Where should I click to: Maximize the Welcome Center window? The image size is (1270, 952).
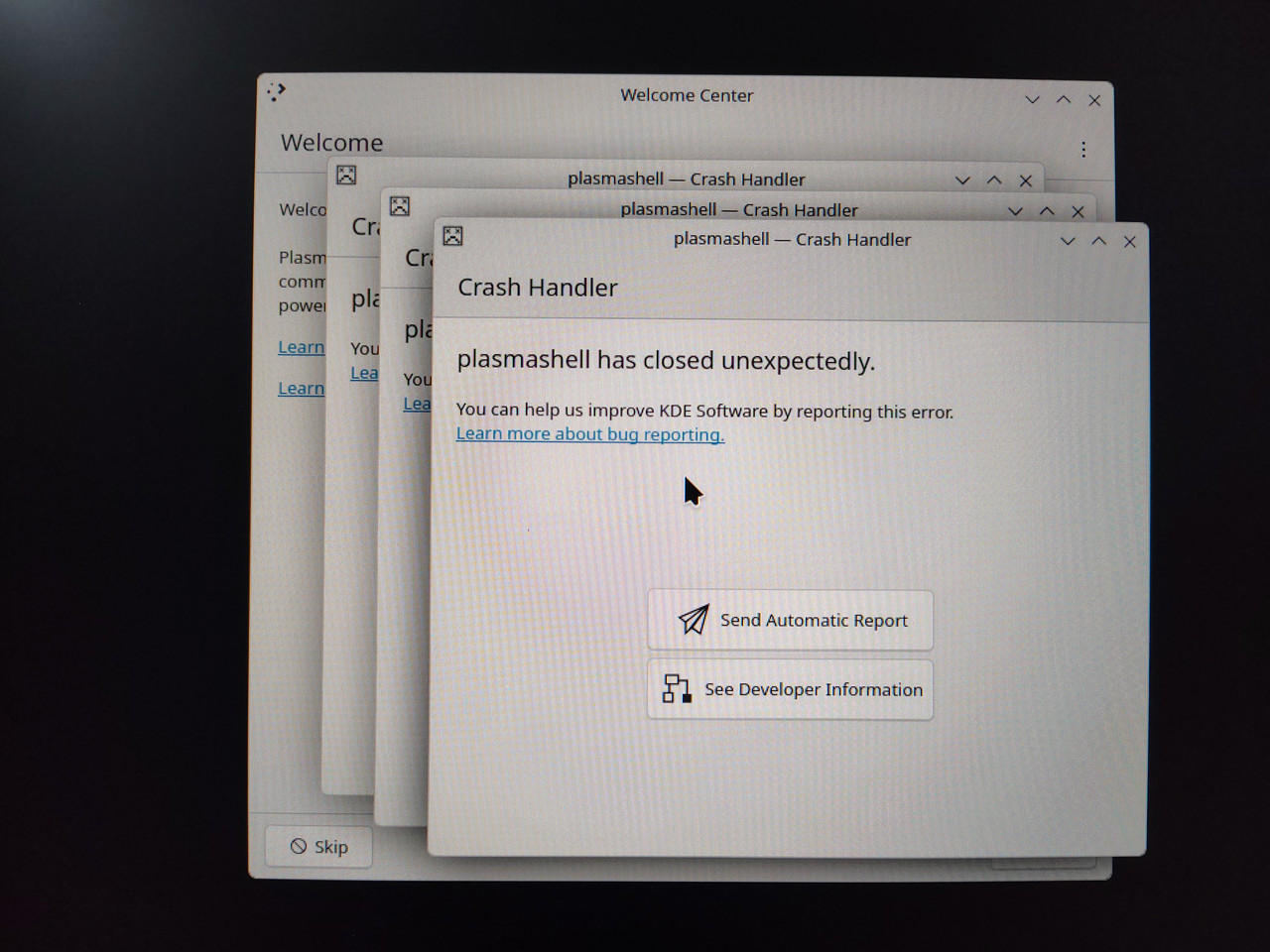[x=1064, y=100]
